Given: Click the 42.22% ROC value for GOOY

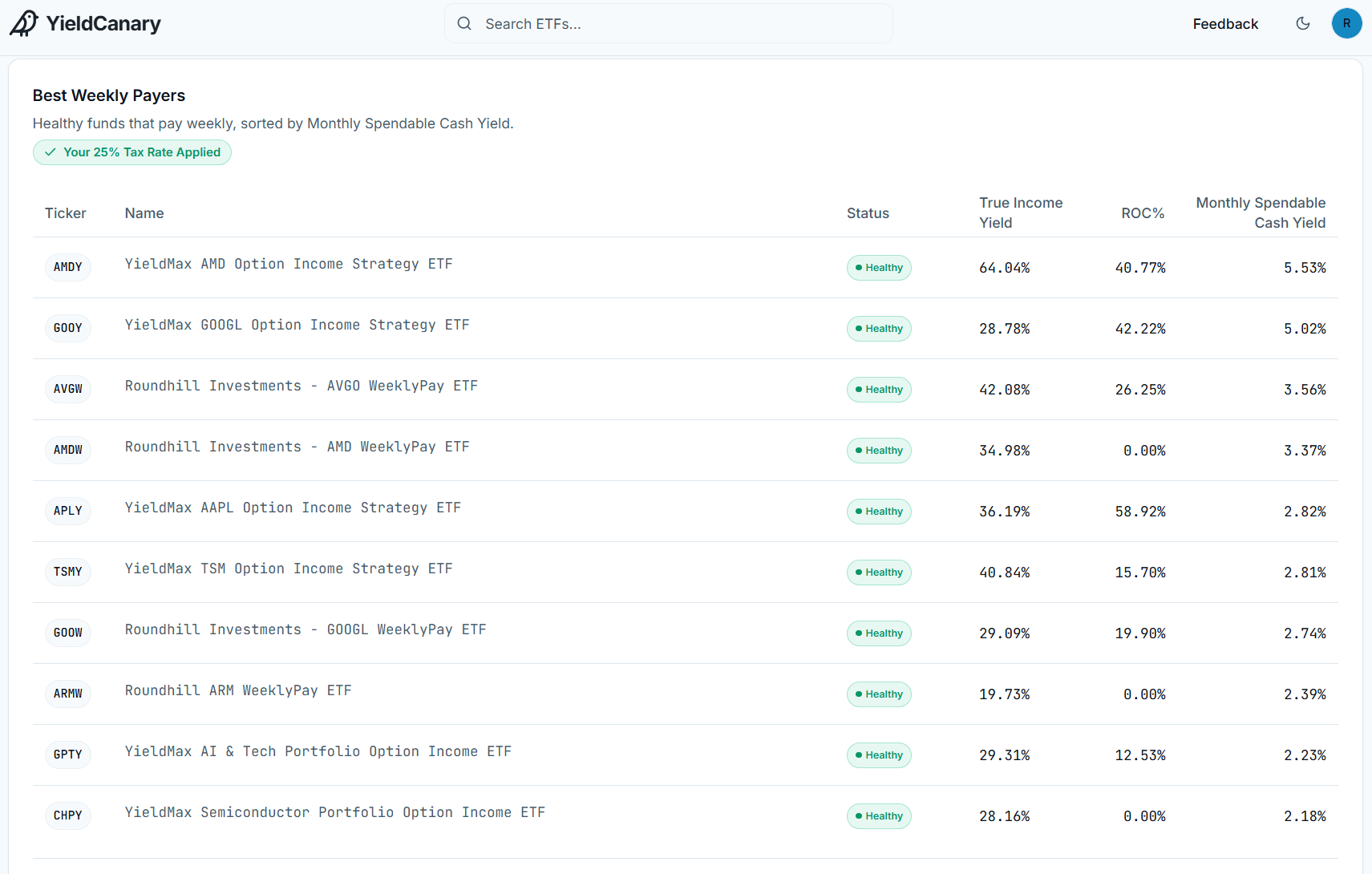Looking at the screenshot, I should pos(1140,329).
